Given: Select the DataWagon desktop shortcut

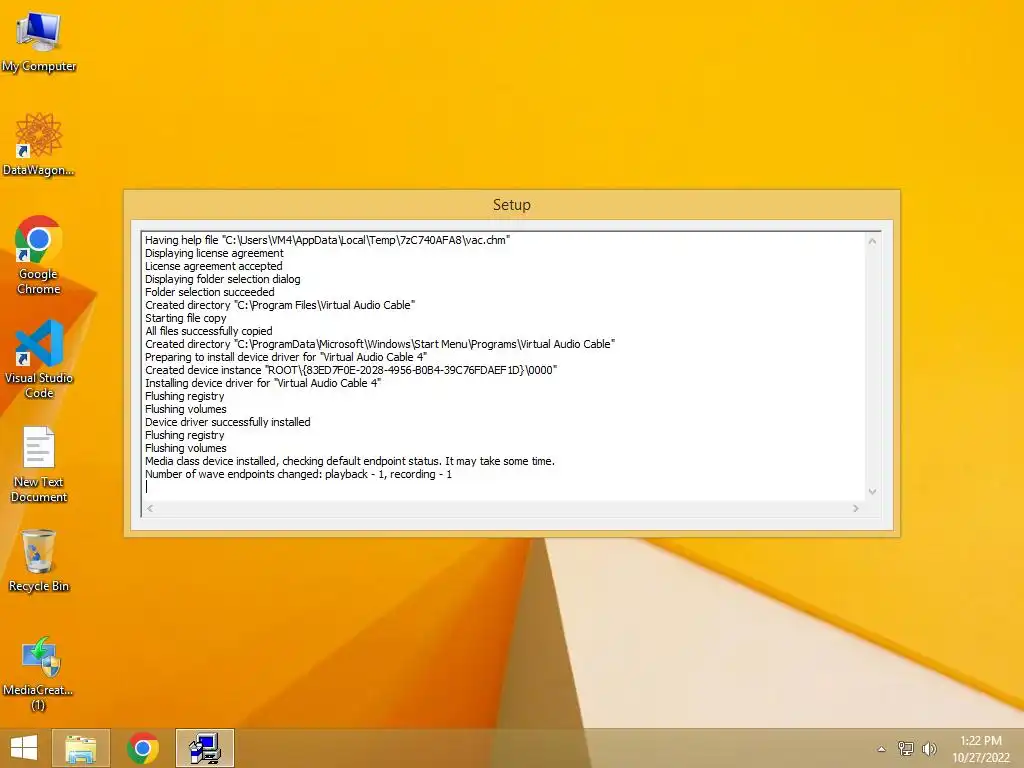Looking at the screenshot, I should (x=39, y=144).
